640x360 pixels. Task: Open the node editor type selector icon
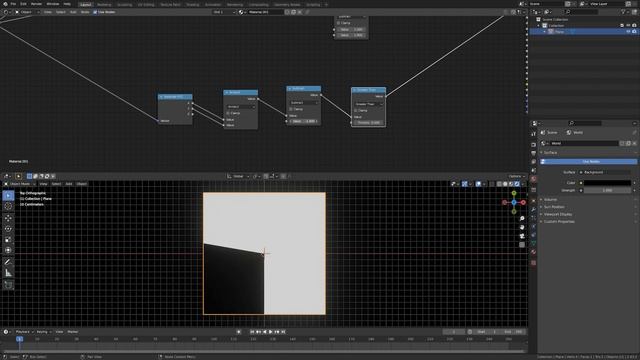coord(6,12)
